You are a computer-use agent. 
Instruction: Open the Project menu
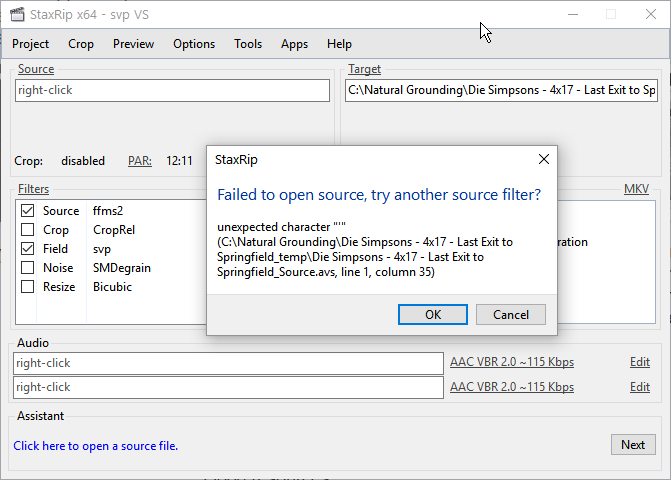click(31, 44)
